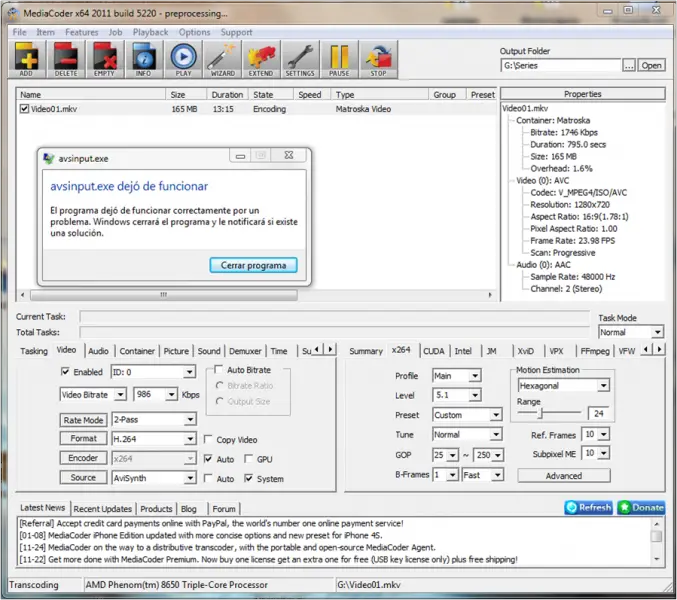This screenshot has height=600, width=677.
Task: Toggle the System checkbox
Action: click(248, 478)
